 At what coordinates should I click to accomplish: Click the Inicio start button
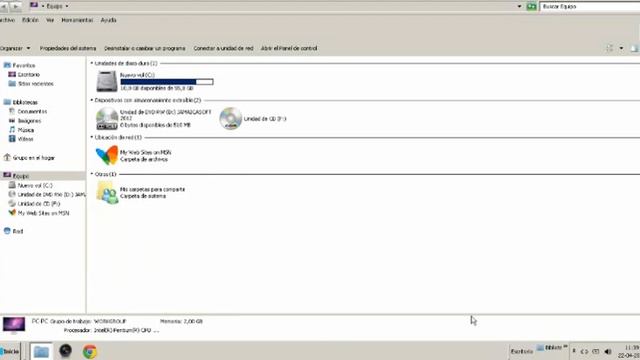coord(10,351)
